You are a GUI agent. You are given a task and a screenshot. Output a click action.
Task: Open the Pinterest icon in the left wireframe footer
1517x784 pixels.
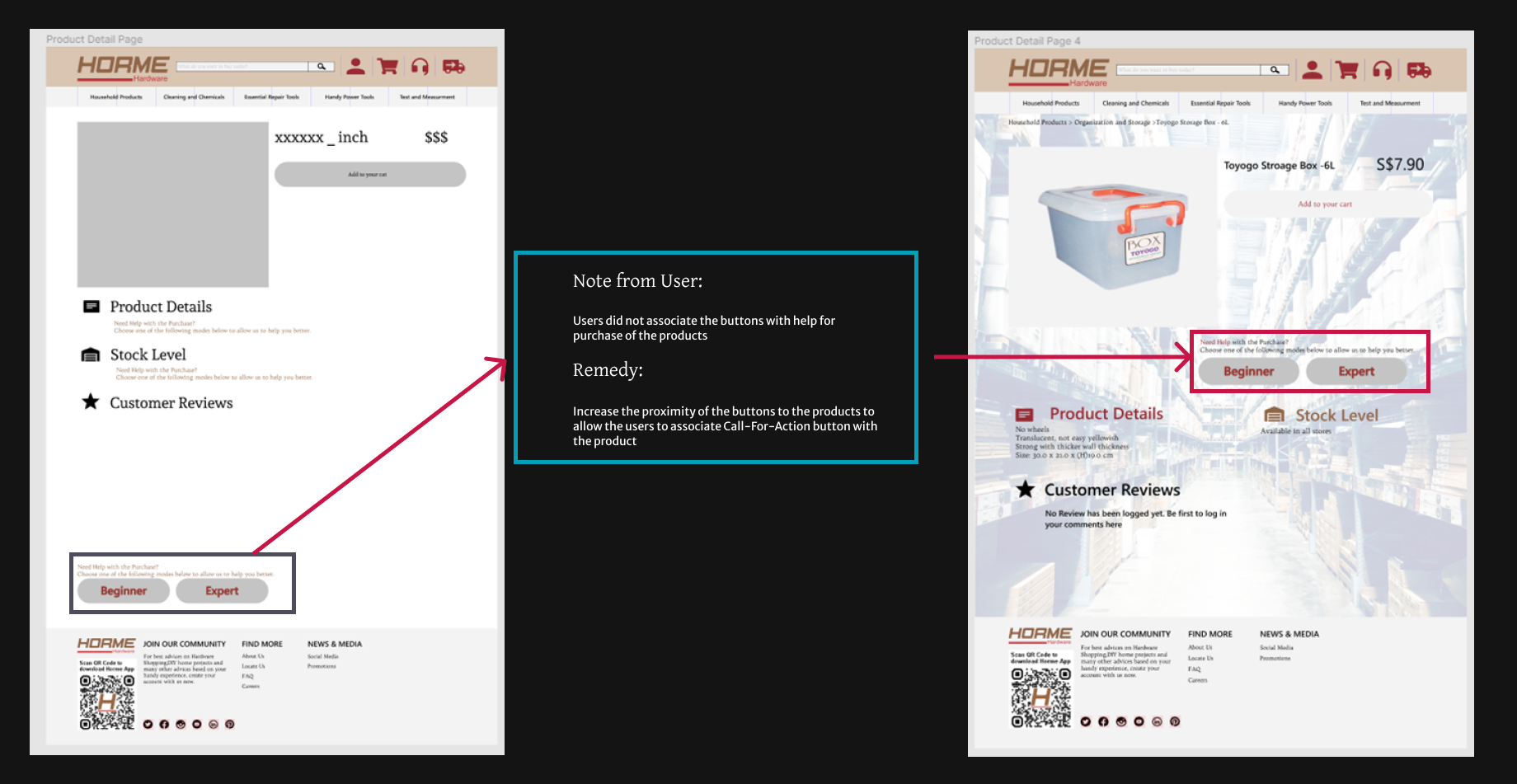(229, 724)
